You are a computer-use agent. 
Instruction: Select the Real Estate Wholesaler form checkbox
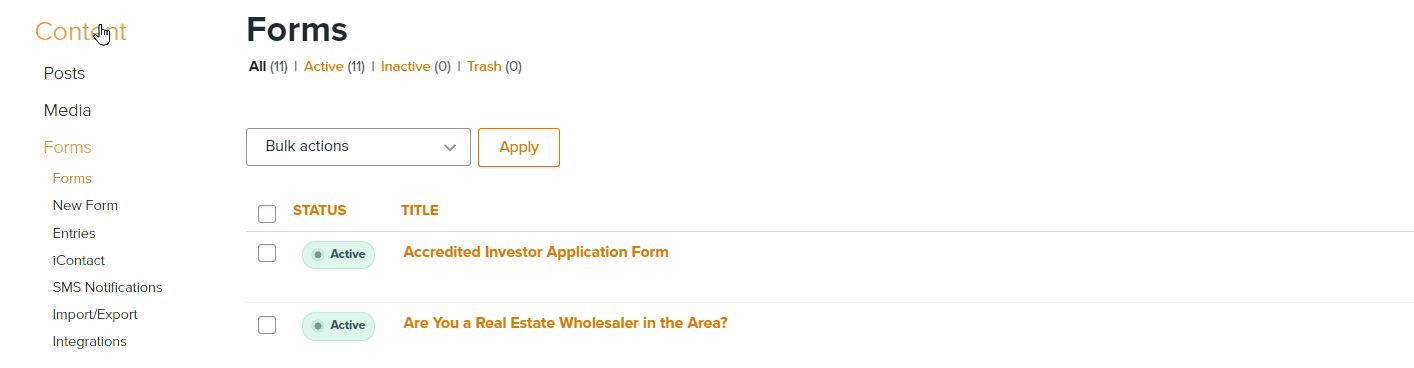click(x=267, y=325)
